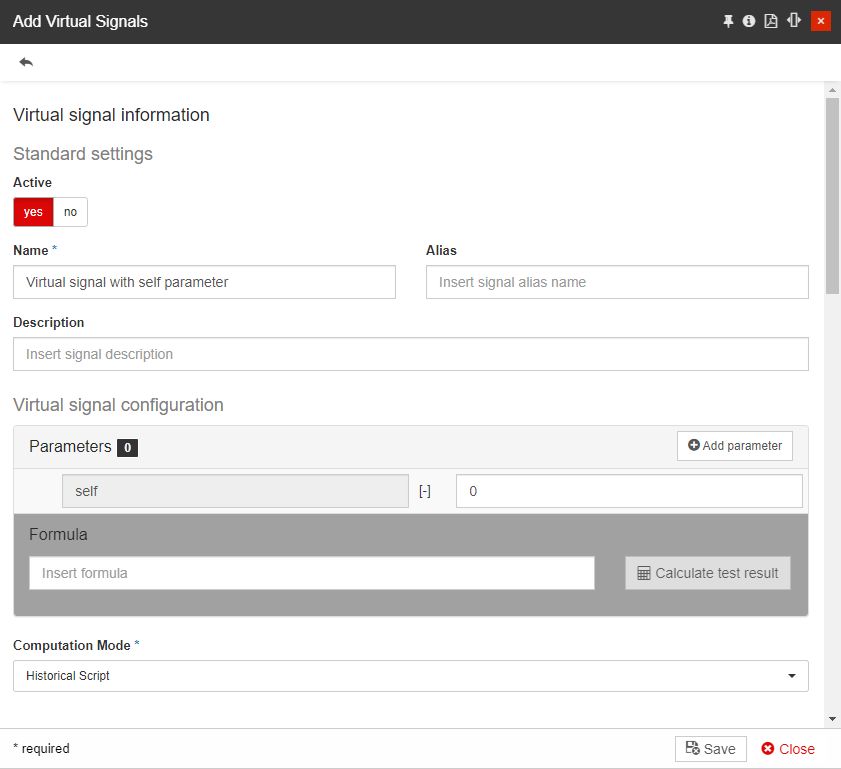Viewport: 841px width, 769px height.
Task: Click the Insert formula field
Action: [312, 573]
